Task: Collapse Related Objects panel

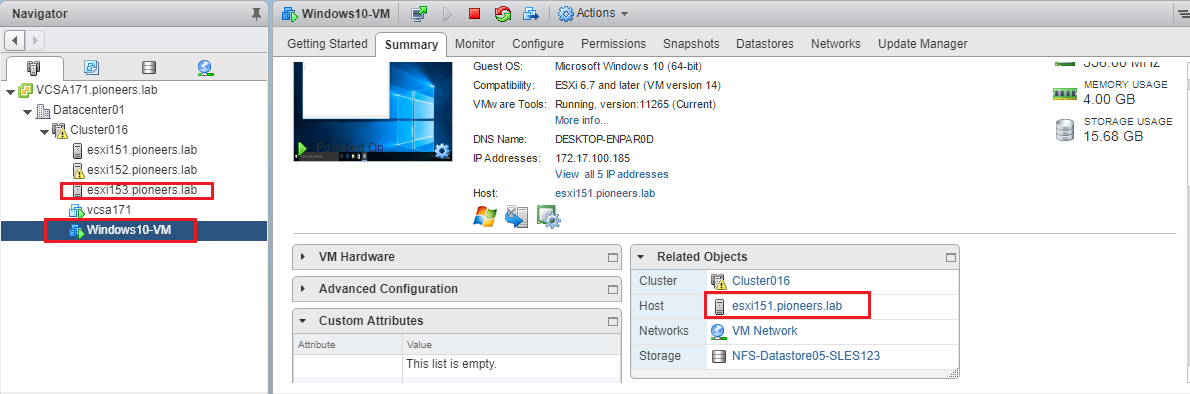Action: click(641, 257)
